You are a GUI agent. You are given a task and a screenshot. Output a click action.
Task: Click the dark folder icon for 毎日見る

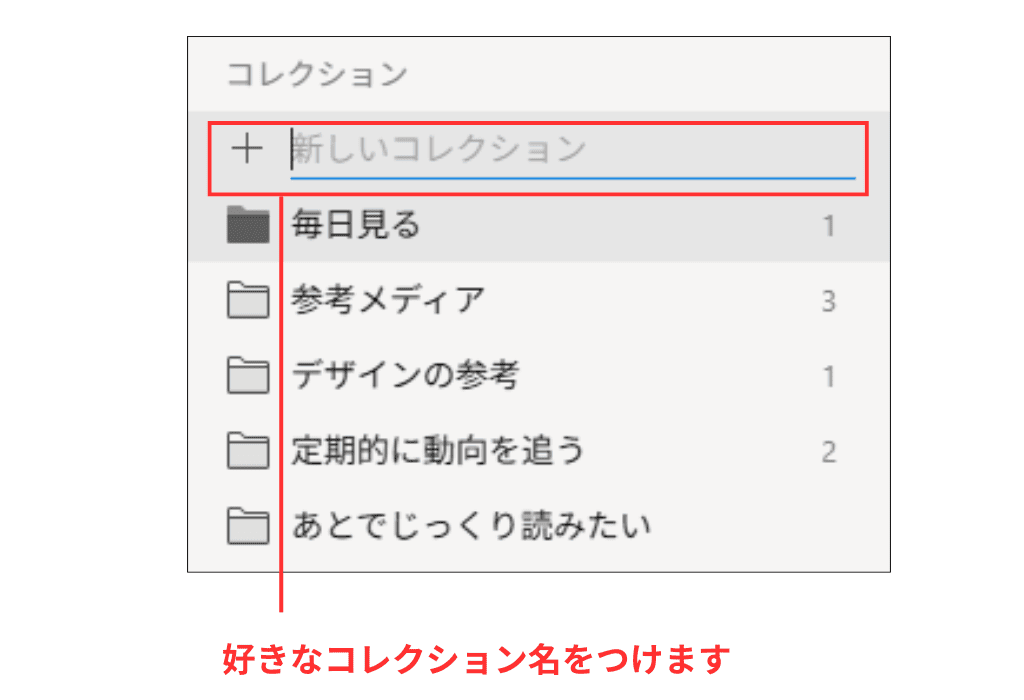(x=248, y=226)
